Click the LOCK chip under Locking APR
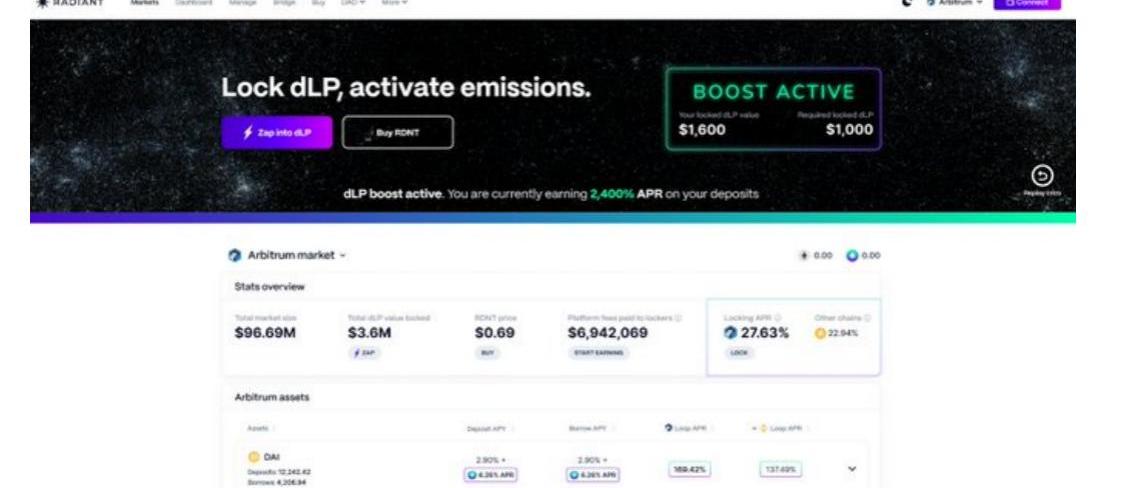This screenshot has width=1128, height=488. coord(738,353)
